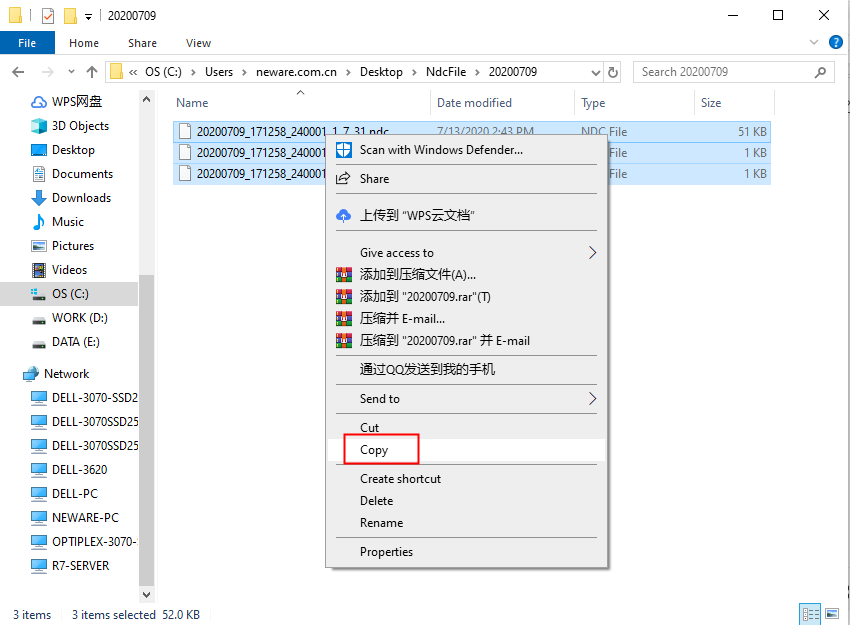Choose 压缩并 E-mail... entry

pos(466,319)
